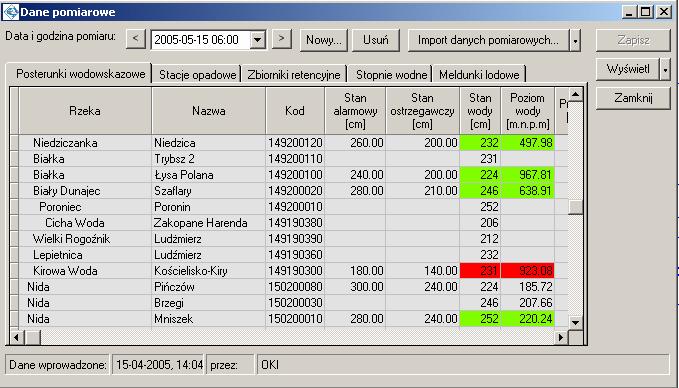
Task: Select the Lepietnica river cell
Action: tap(85, 255)
